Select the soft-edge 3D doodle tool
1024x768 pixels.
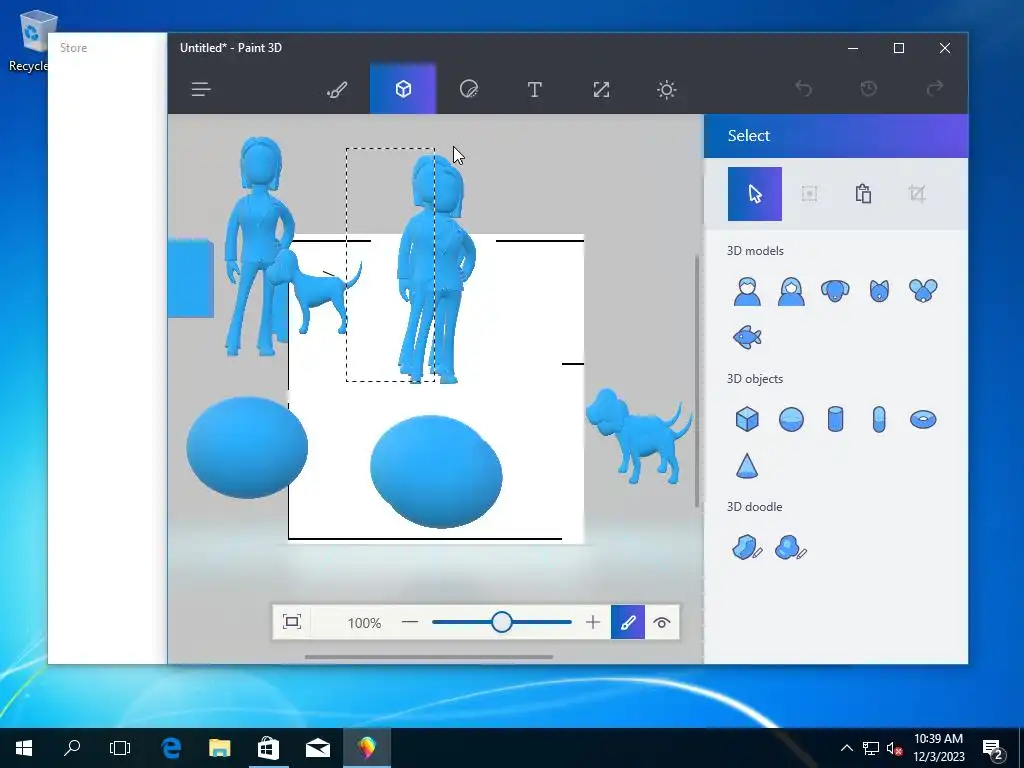tap(791, 548)
